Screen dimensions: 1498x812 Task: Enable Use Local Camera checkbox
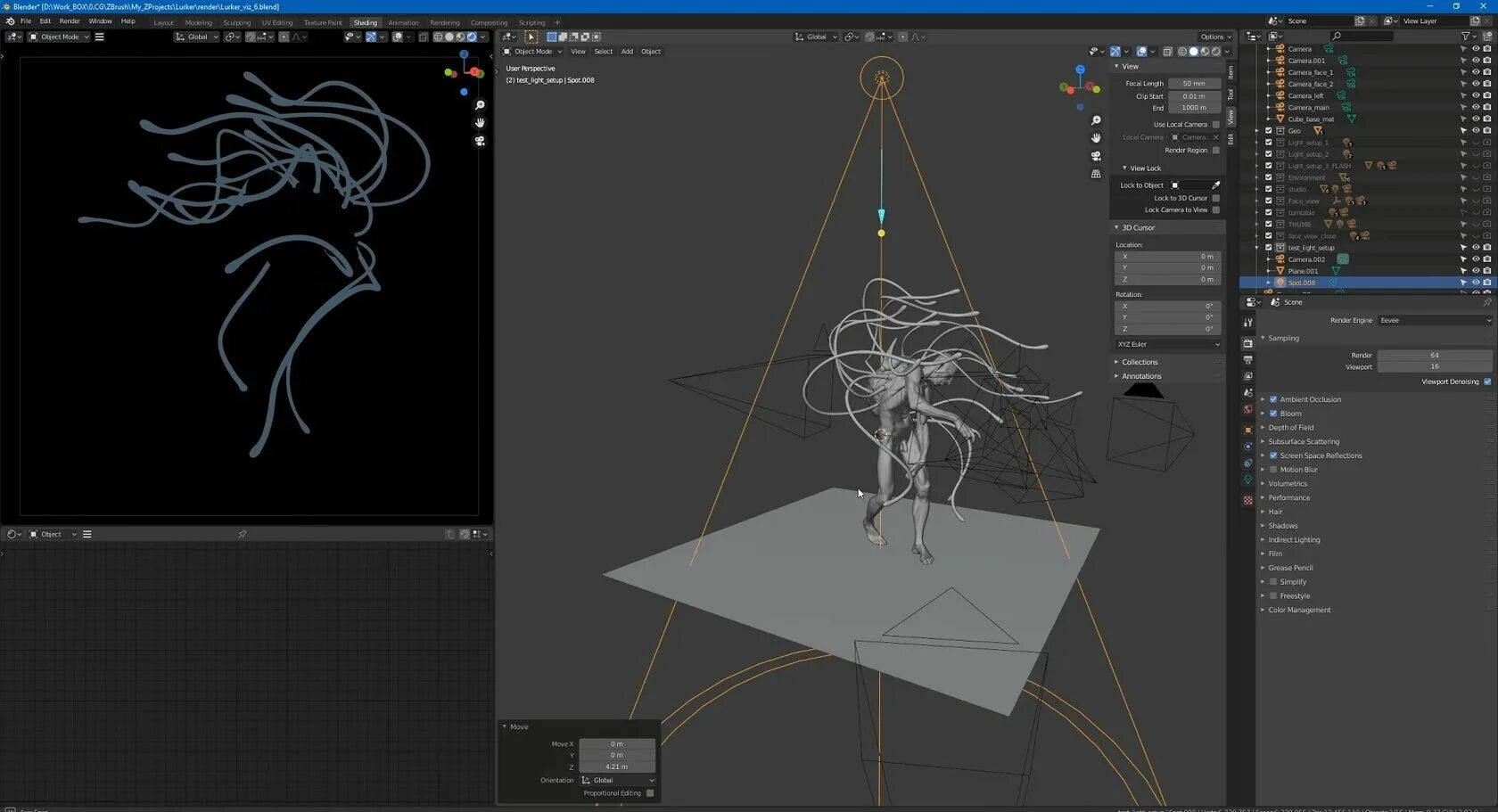[x=1215, y=125]
